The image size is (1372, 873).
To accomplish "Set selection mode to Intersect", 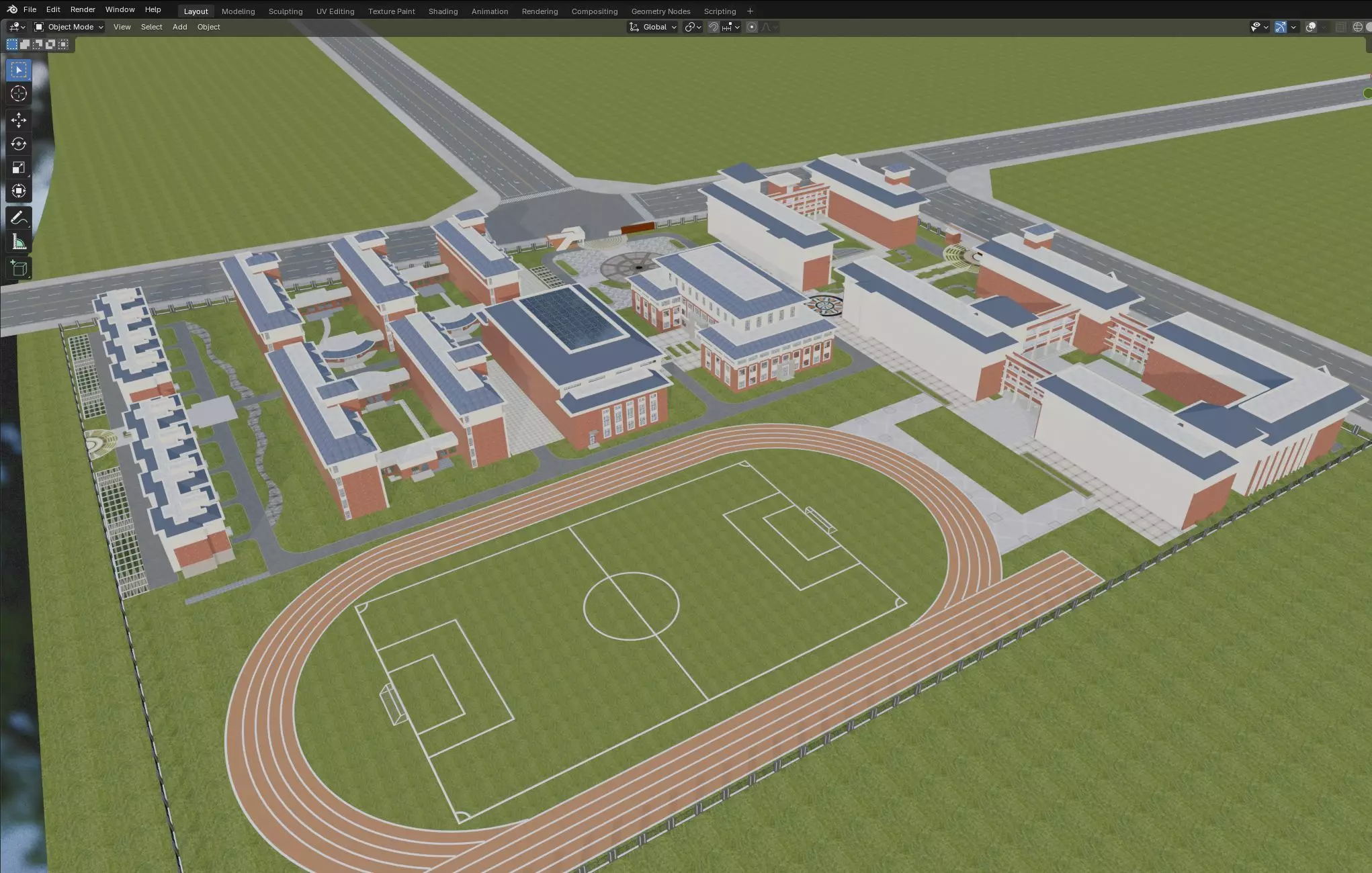I will point(63,44).
